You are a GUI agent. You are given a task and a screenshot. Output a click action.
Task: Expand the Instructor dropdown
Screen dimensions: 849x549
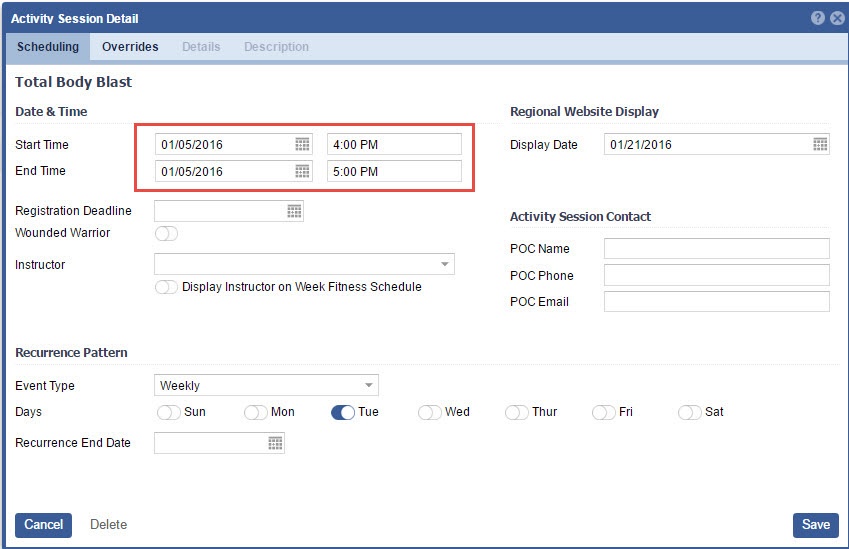point(444,265)
